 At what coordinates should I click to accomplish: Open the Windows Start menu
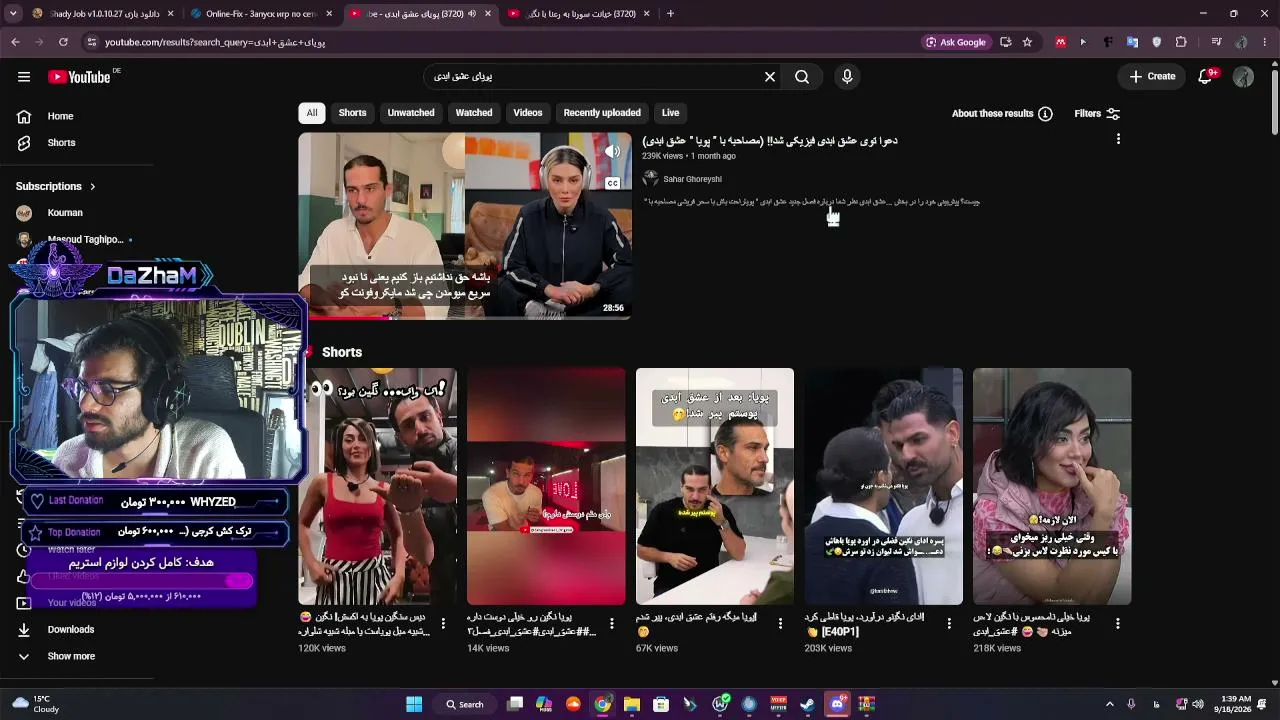tap(414, 705)
